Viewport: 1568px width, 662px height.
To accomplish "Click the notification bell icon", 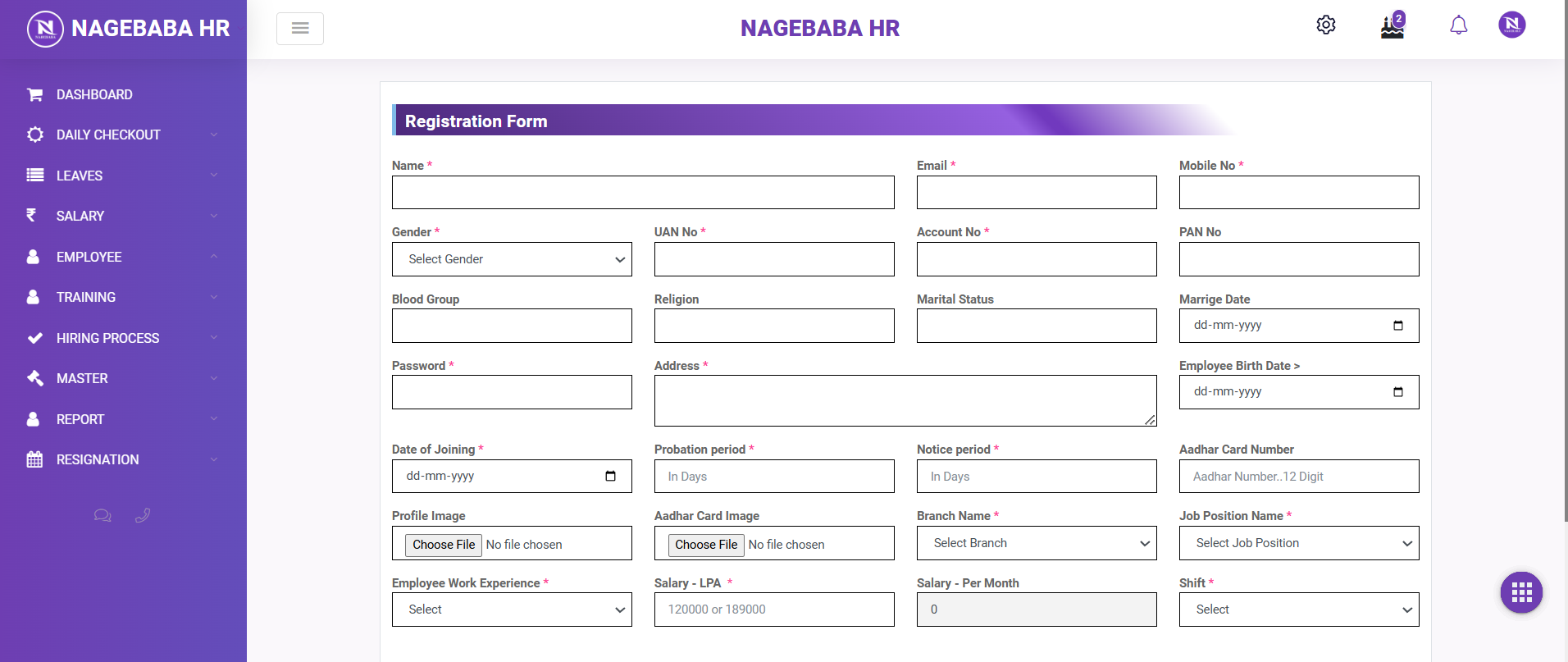I will coord(1458,25).
